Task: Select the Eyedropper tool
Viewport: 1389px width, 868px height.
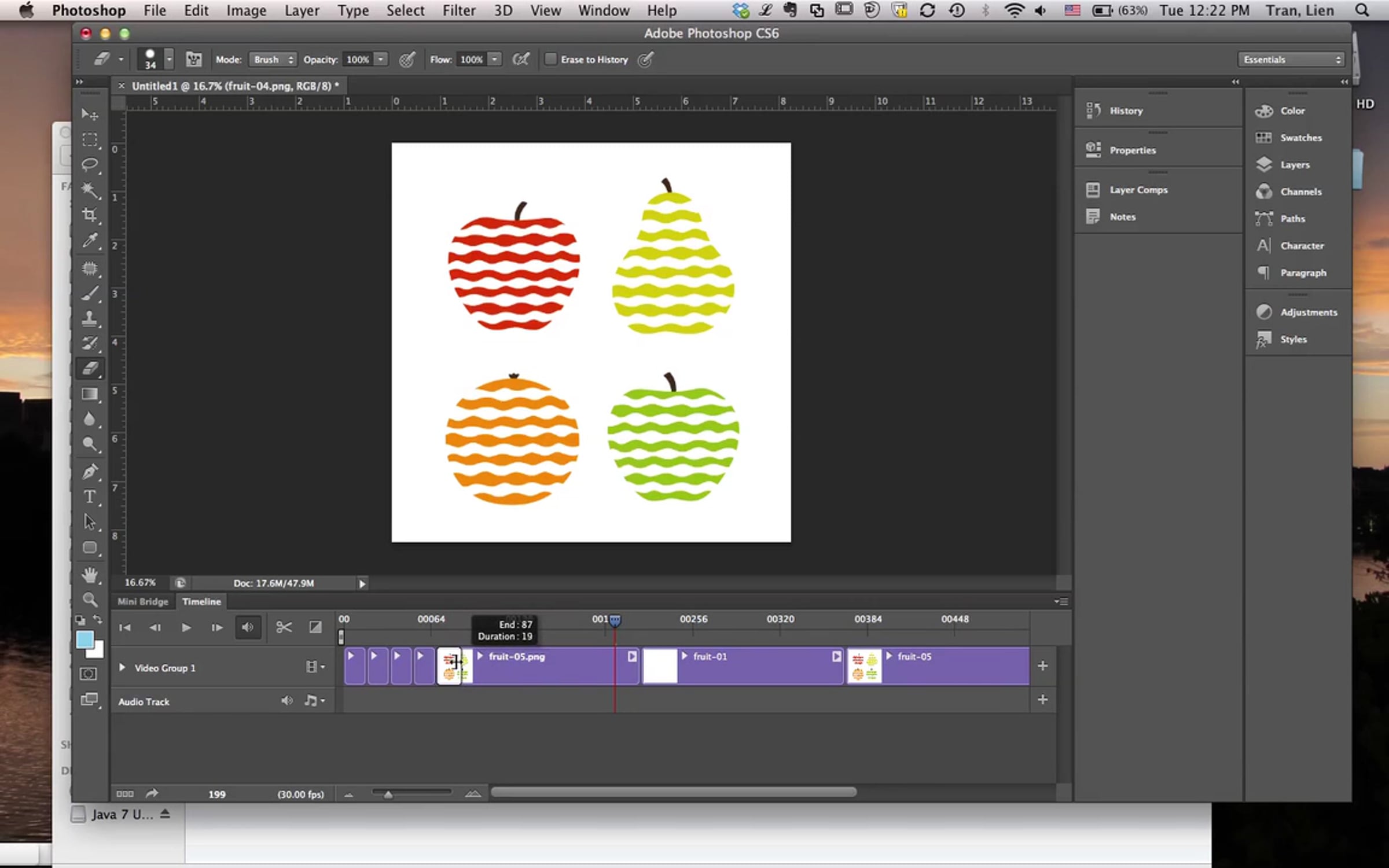Action: click(90, 241)
